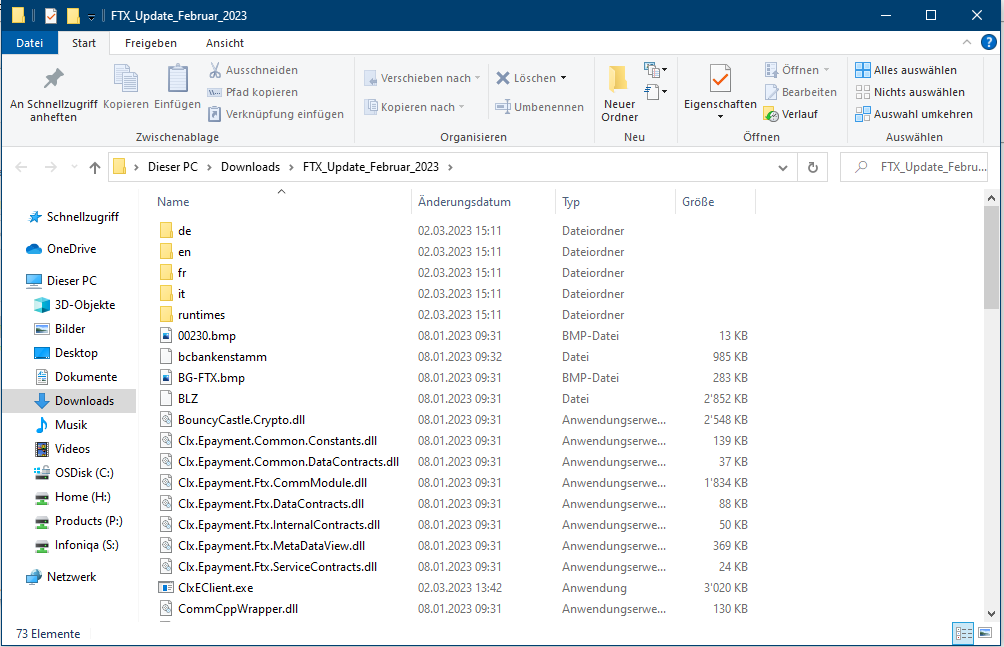Open Verlauf history
1004x647 pixels.
tap(791, 114)
